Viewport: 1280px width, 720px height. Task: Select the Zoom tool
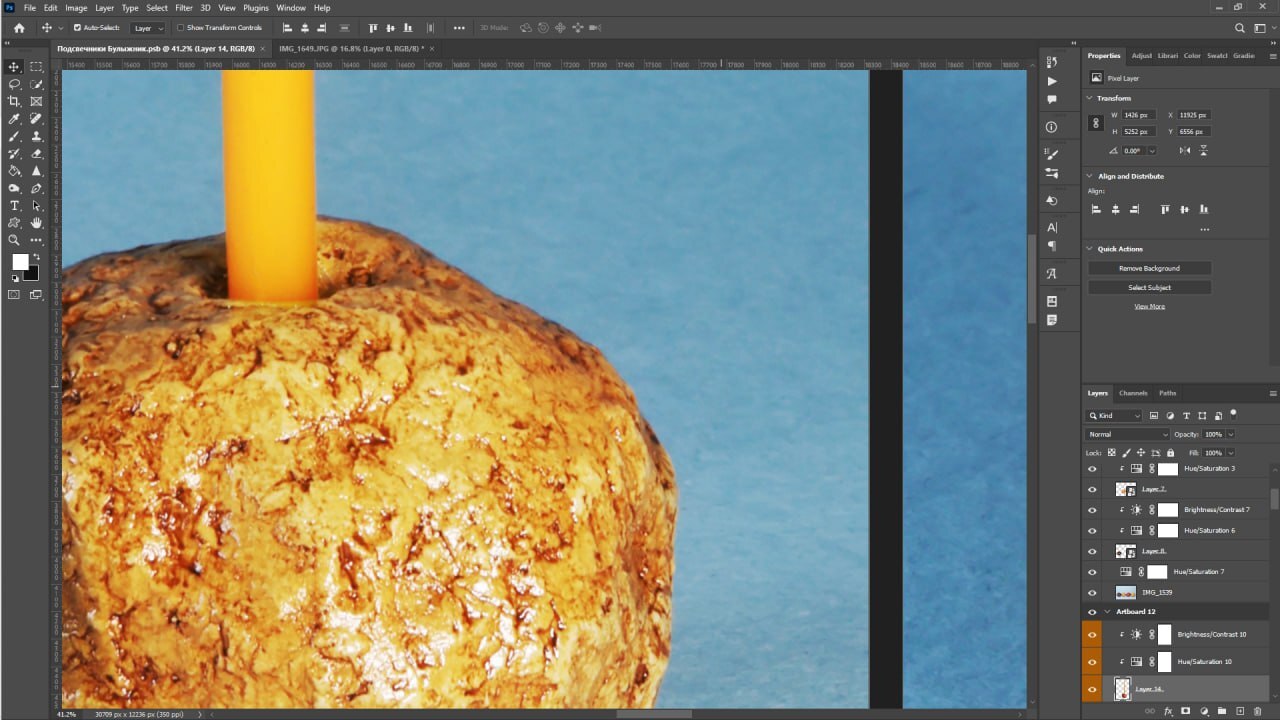tap(14, 240)
